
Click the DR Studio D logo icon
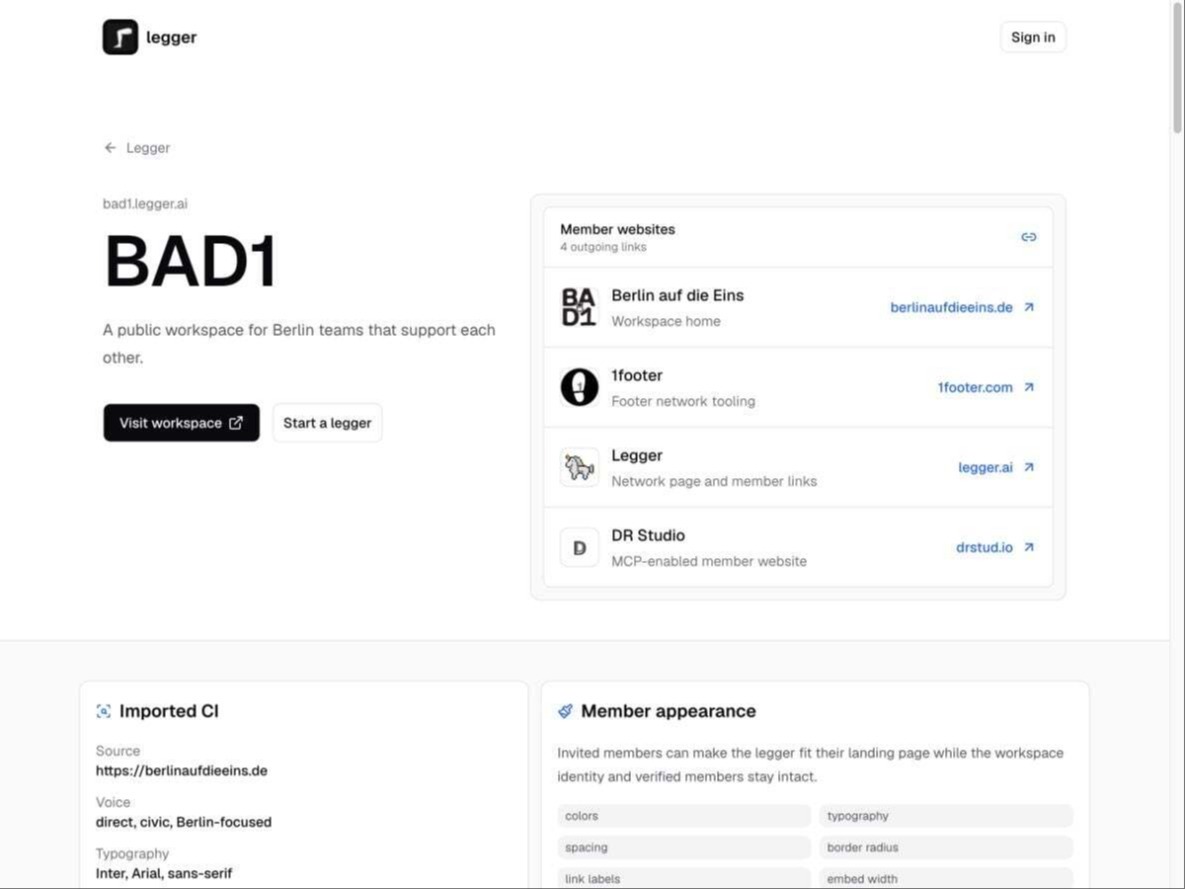pyautogui.click(x=579, y=547)
